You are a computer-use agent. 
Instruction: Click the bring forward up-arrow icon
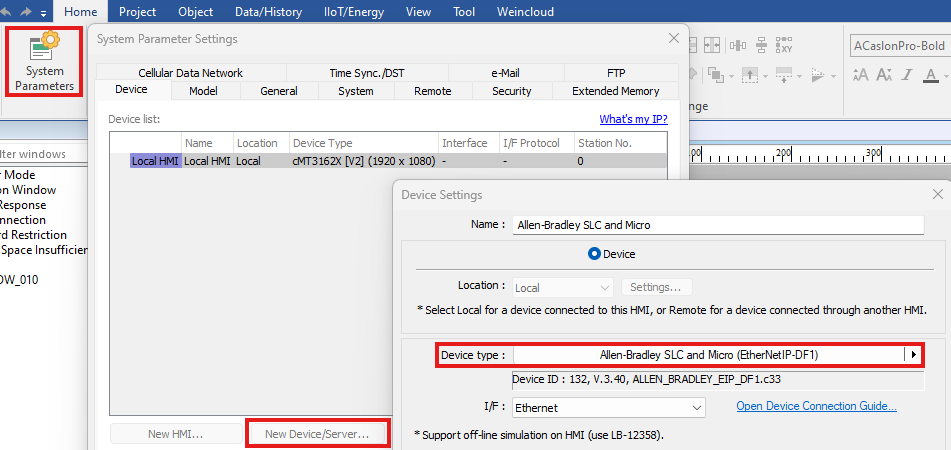click(750, 75)
